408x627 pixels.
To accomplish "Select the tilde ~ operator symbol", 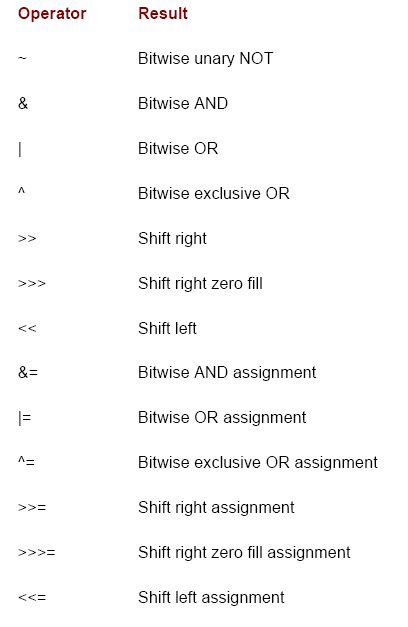I will (x=22, y=58).
